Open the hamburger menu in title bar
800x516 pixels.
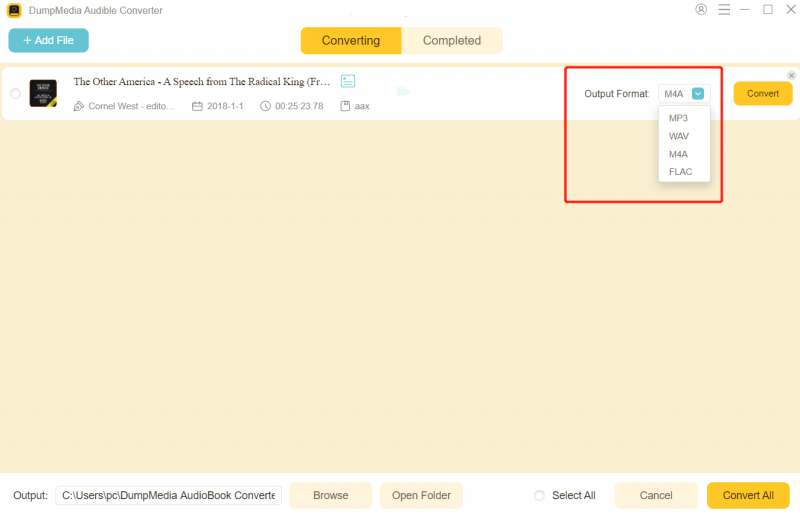pyautogui.click(x=722, y=10)
